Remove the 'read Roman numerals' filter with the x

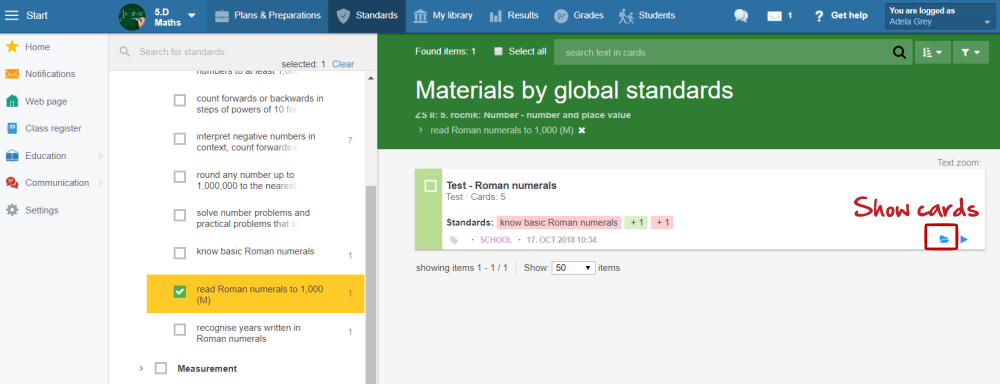(582, 130)
